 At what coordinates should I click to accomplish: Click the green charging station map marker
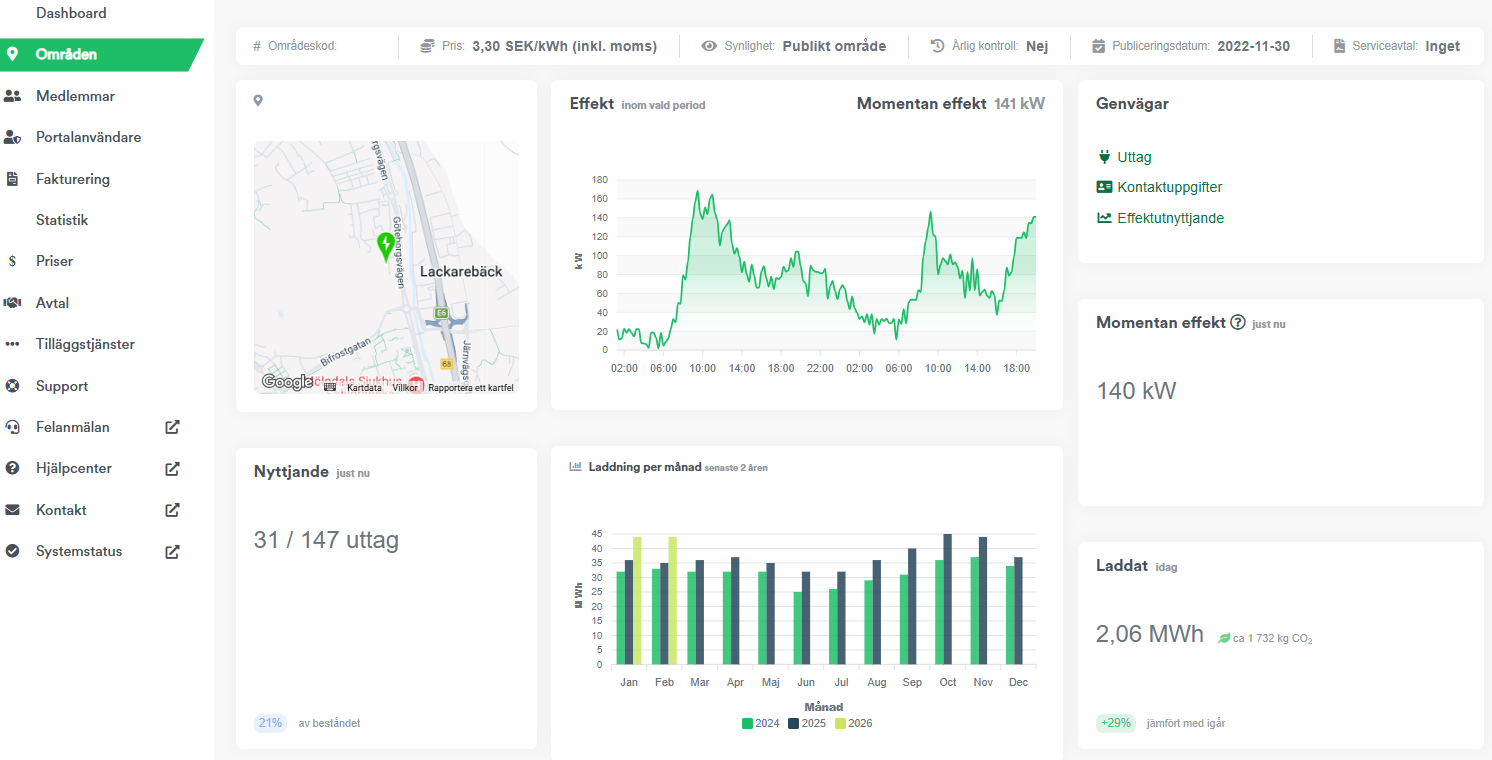click(x=386, y=245)
